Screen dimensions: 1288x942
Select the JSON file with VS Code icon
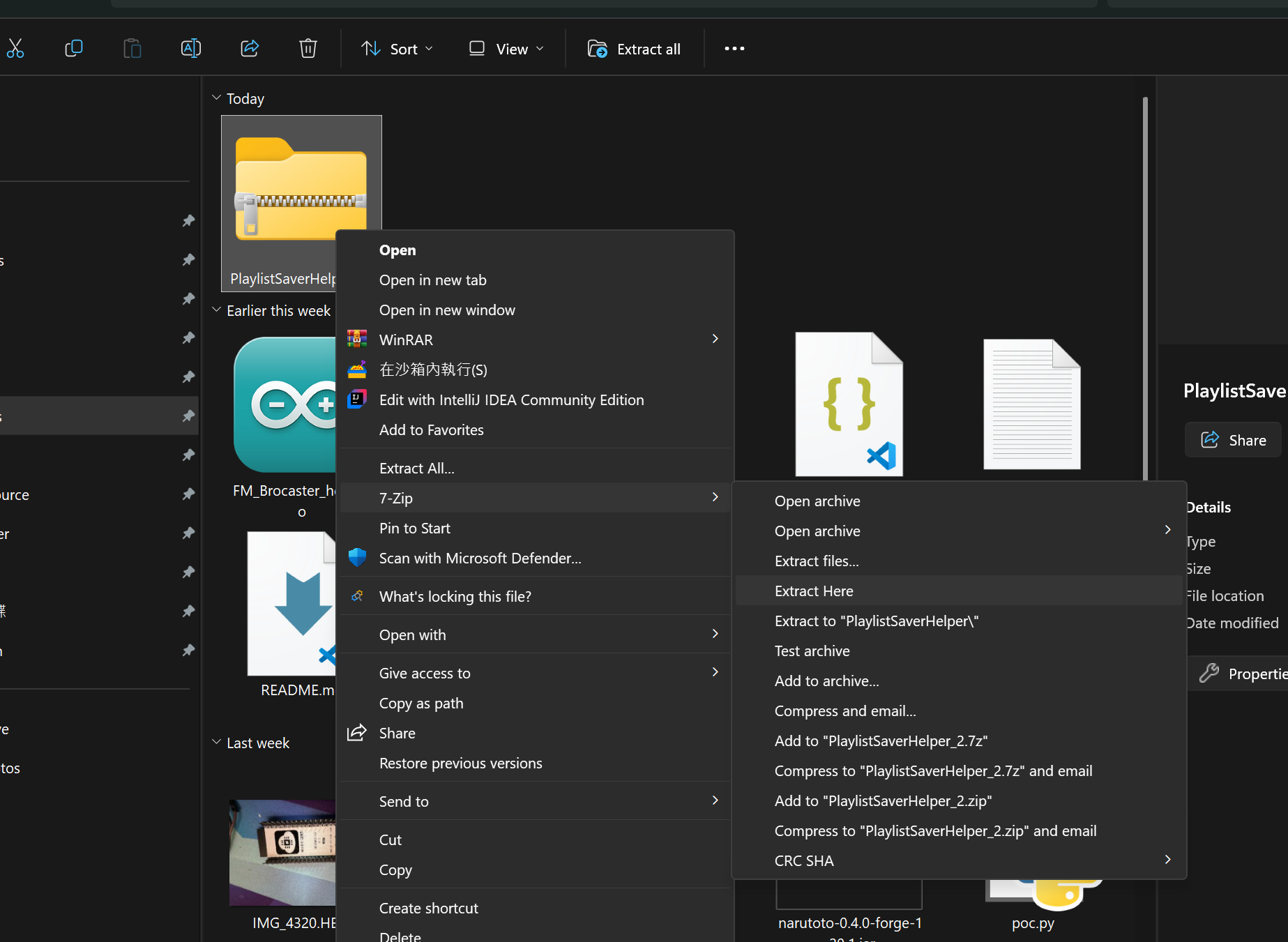coord(849,404)
